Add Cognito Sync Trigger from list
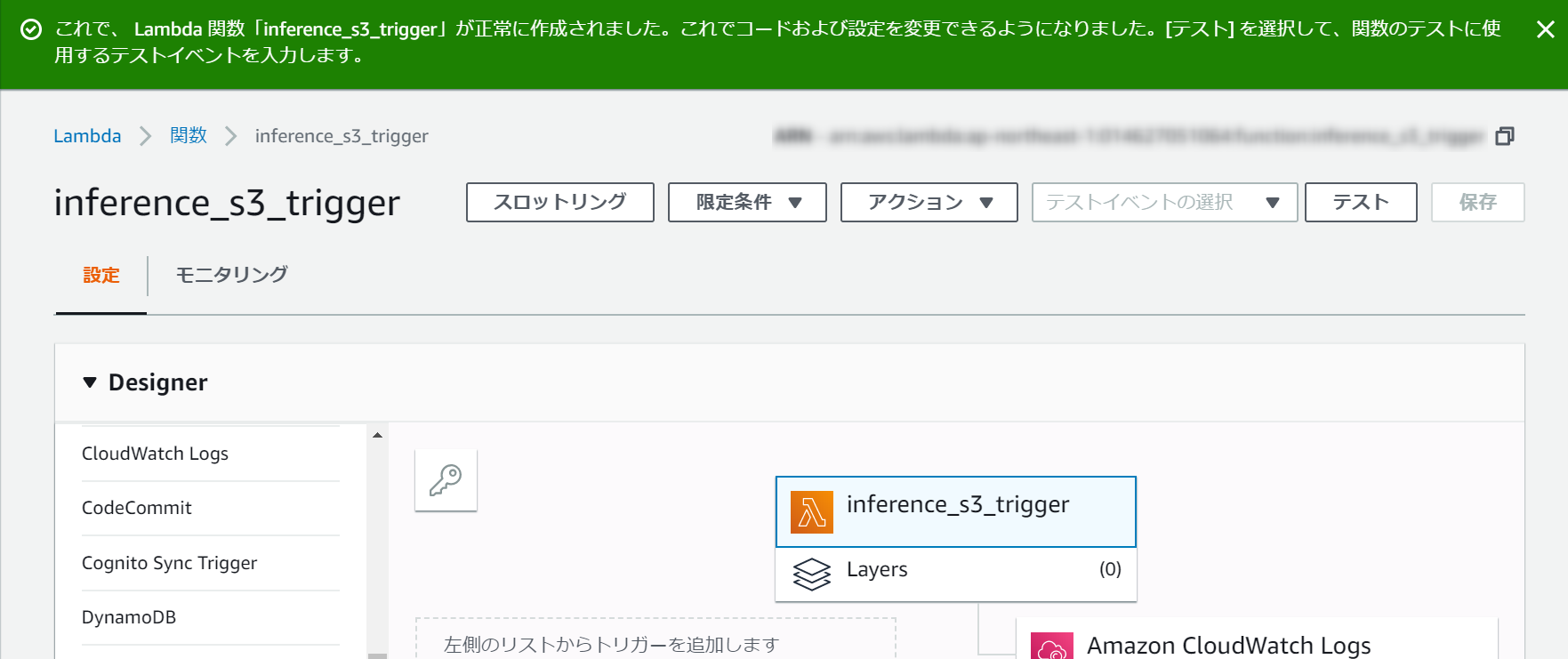 pos(211,563)
